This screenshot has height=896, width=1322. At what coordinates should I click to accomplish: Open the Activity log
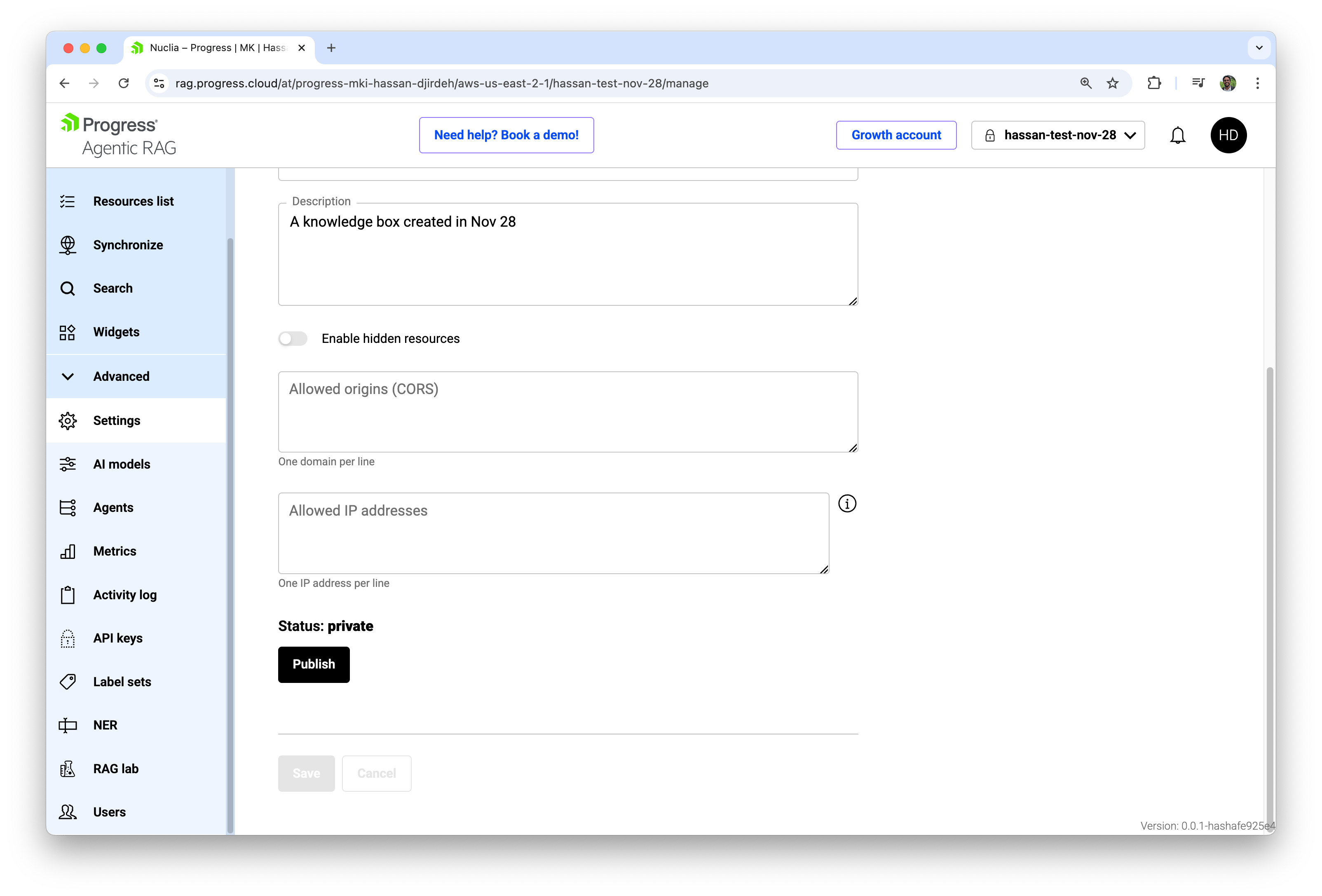point(124,594)
